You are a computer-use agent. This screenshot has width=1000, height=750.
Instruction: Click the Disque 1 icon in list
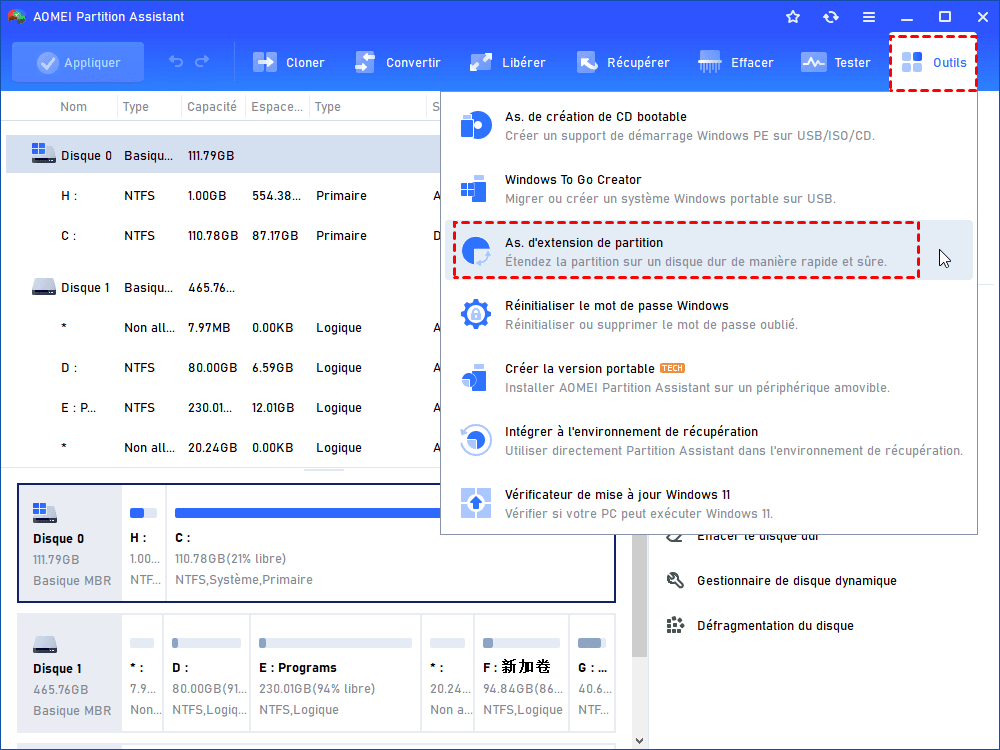pyautogui.click(x=43, y=286)
